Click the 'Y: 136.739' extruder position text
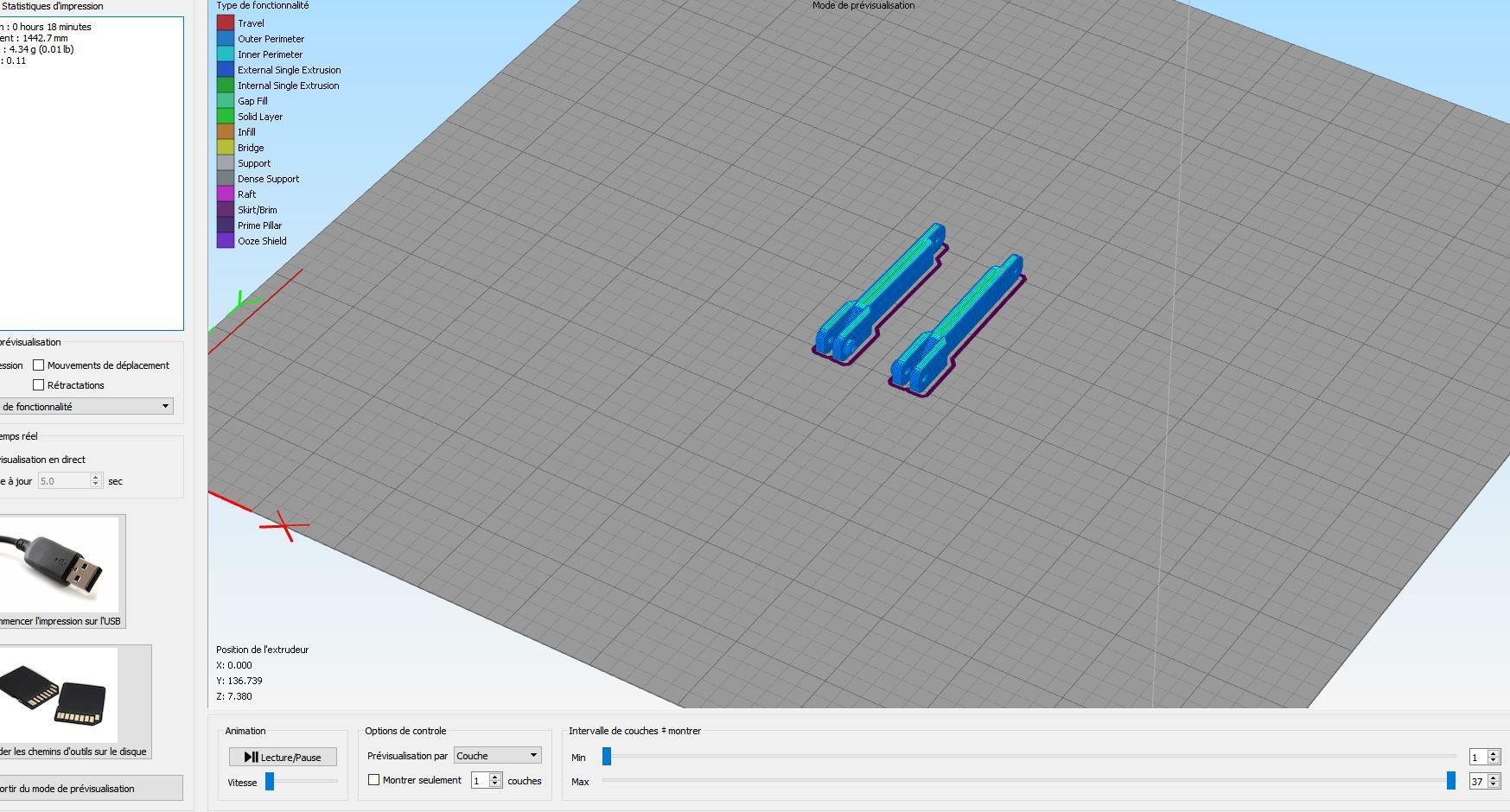Screen dimensions: 1510x812 click(239, 681)
